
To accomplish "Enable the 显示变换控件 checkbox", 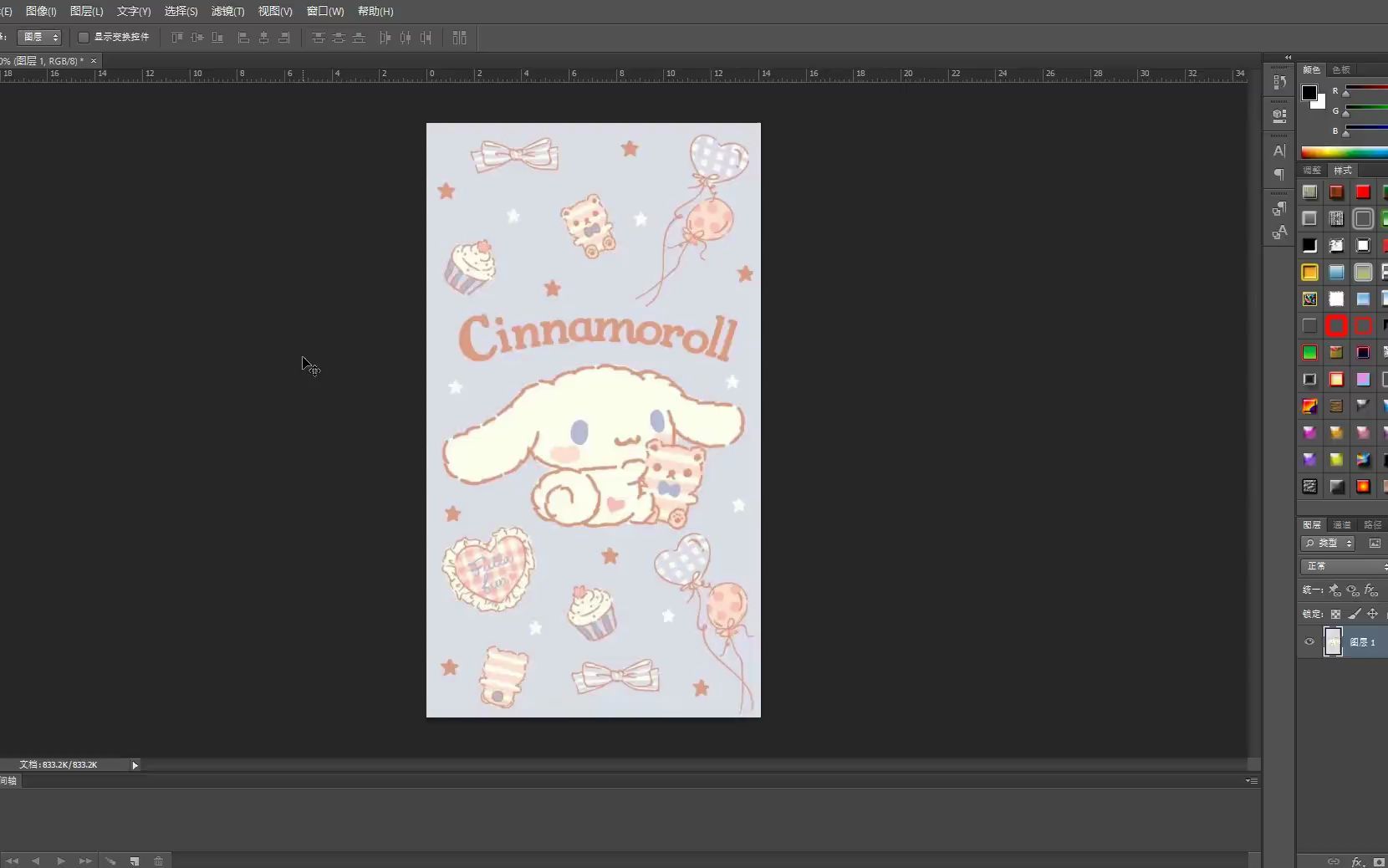I will 84,37.
